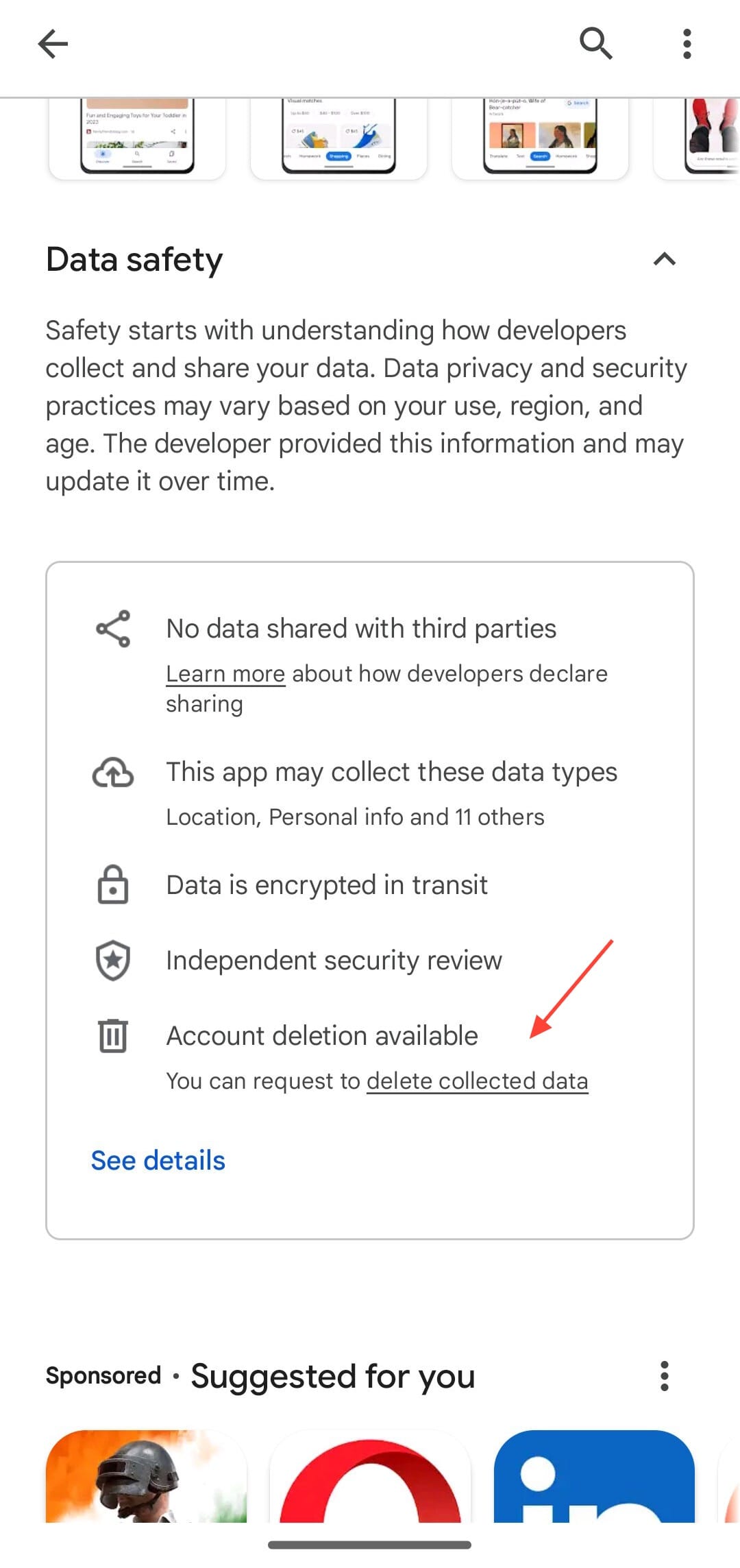Open 'See details' in Data safety card
Viewport: 740px width, 1568px height.
tap(158, 1160)
